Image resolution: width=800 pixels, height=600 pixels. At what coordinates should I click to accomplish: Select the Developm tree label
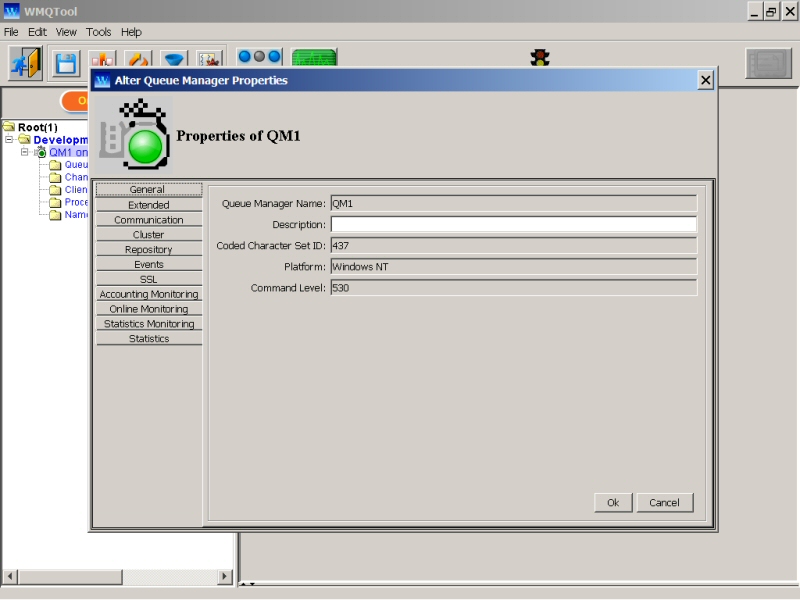tap(61, 139)
